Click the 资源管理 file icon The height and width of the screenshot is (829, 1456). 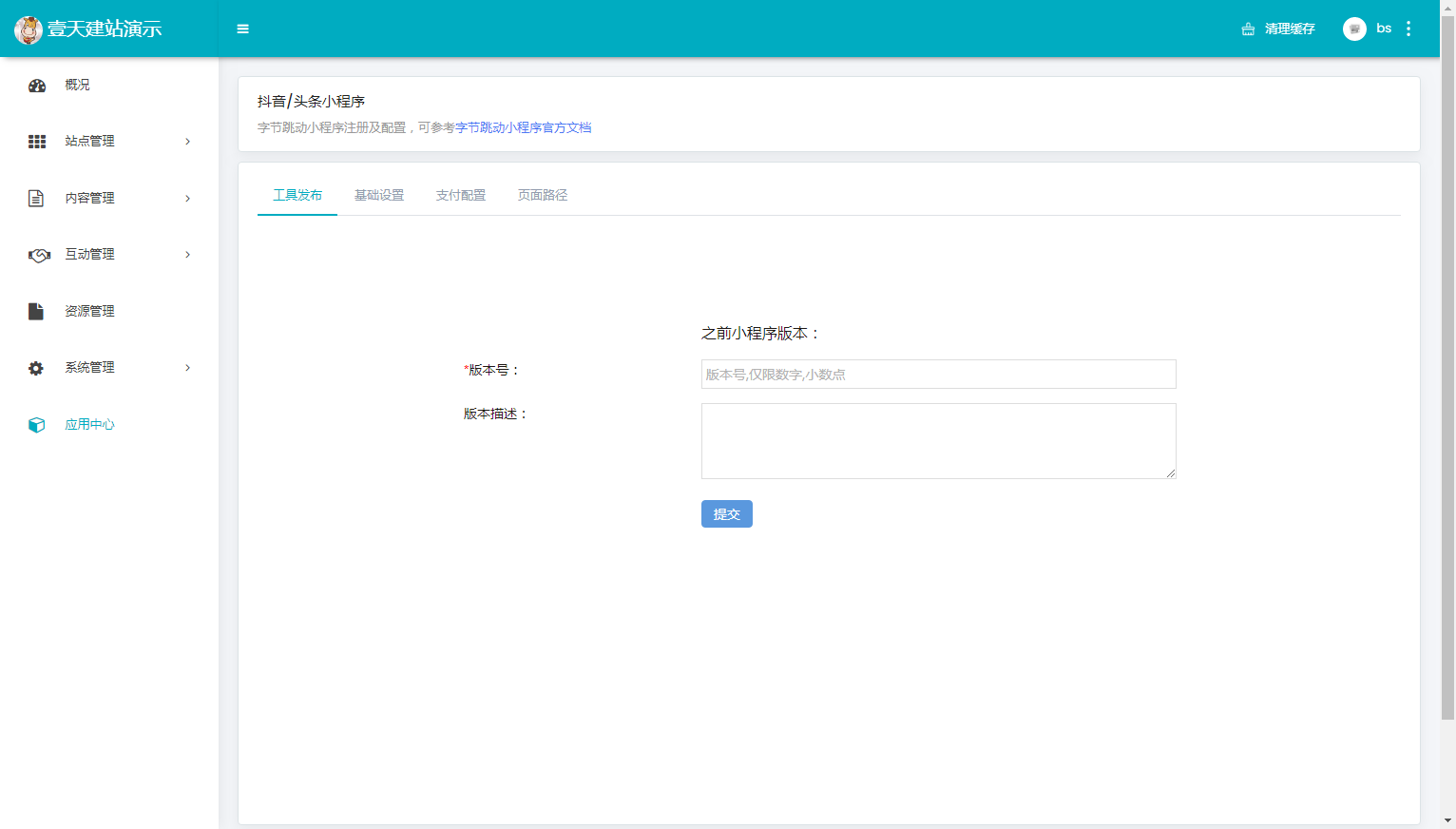(36, 311)
